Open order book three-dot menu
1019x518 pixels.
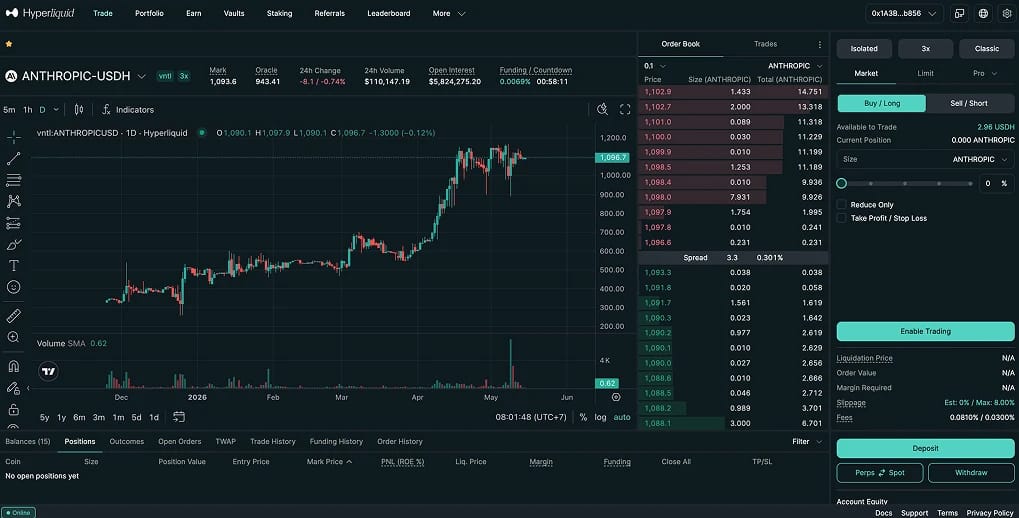pos(819,44)
